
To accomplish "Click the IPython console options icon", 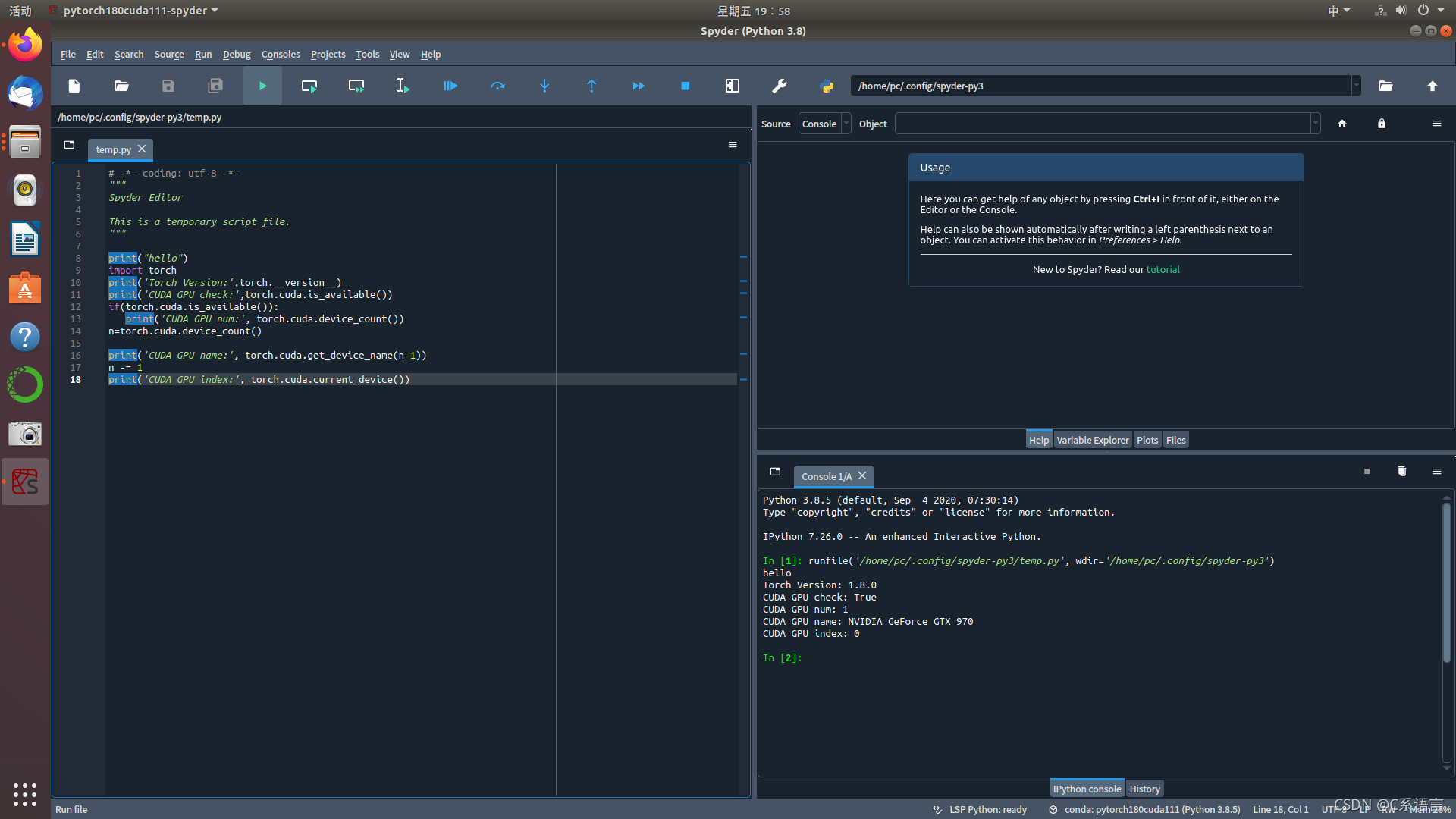I will click(1437, 471).
